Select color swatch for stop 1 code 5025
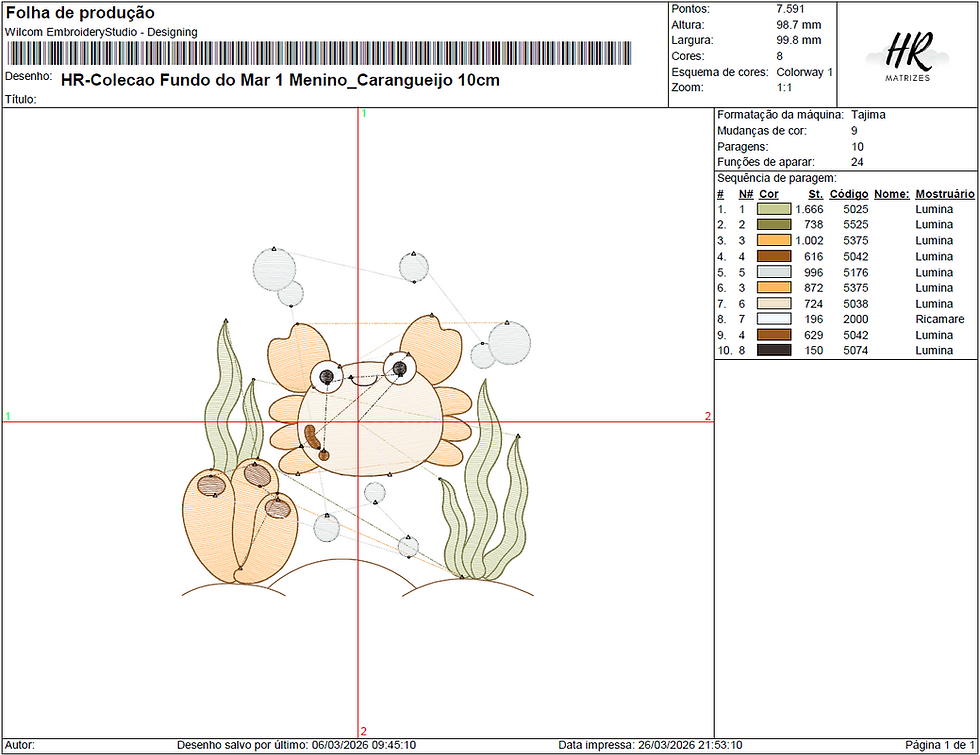980x755 pixels. 774,209
